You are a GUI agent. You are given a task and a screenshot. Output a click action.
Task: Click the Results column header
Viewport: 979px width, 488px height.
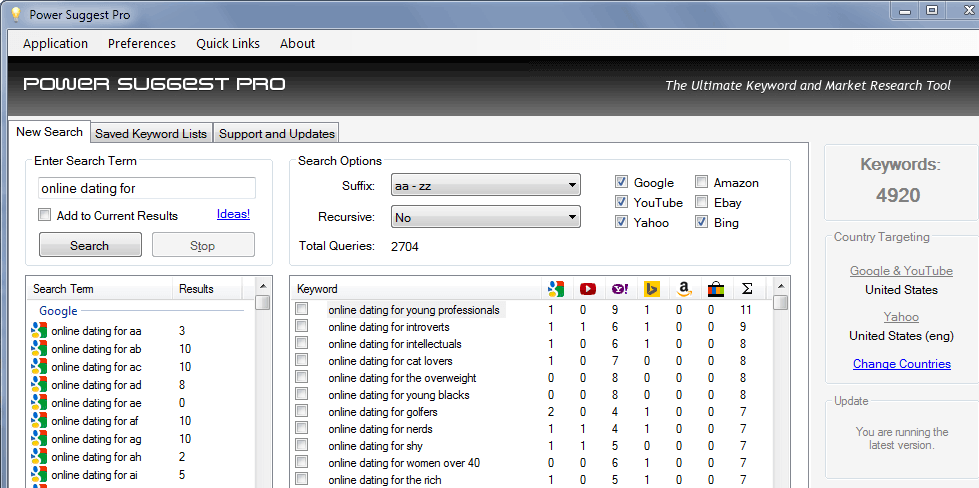pos(207,289)
